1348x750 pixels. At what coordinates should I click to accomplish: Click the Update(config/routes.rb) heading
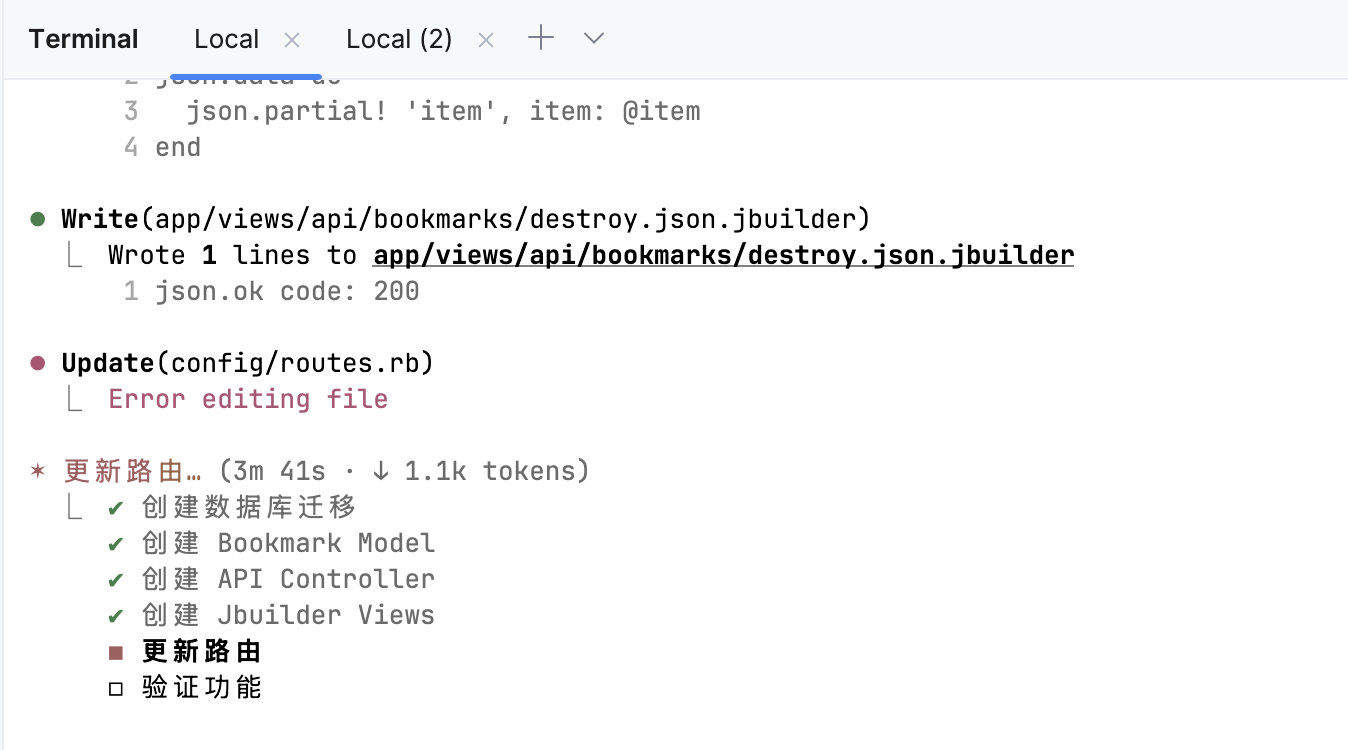248,363
